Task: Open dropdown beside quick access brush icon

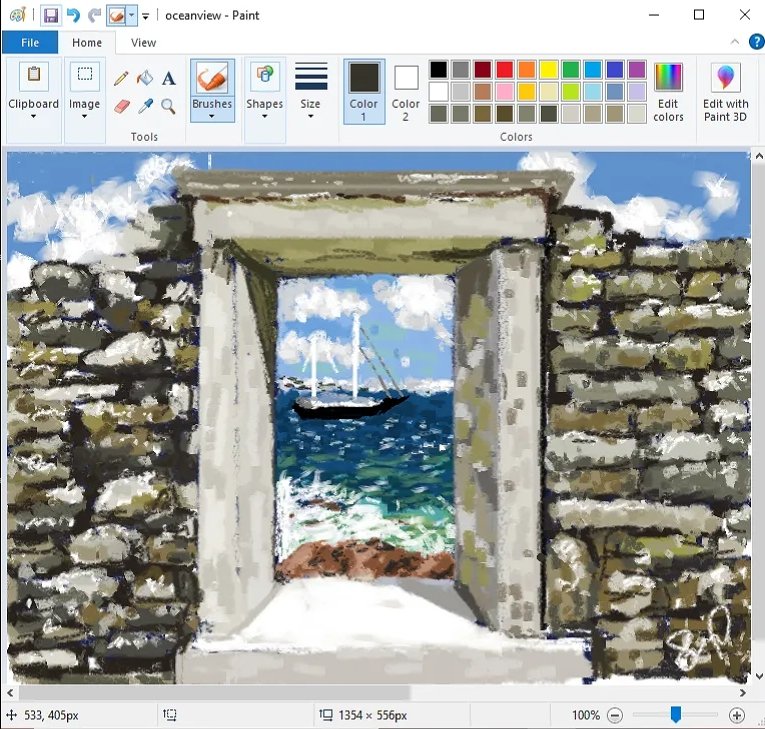Action: coord(131,16)
